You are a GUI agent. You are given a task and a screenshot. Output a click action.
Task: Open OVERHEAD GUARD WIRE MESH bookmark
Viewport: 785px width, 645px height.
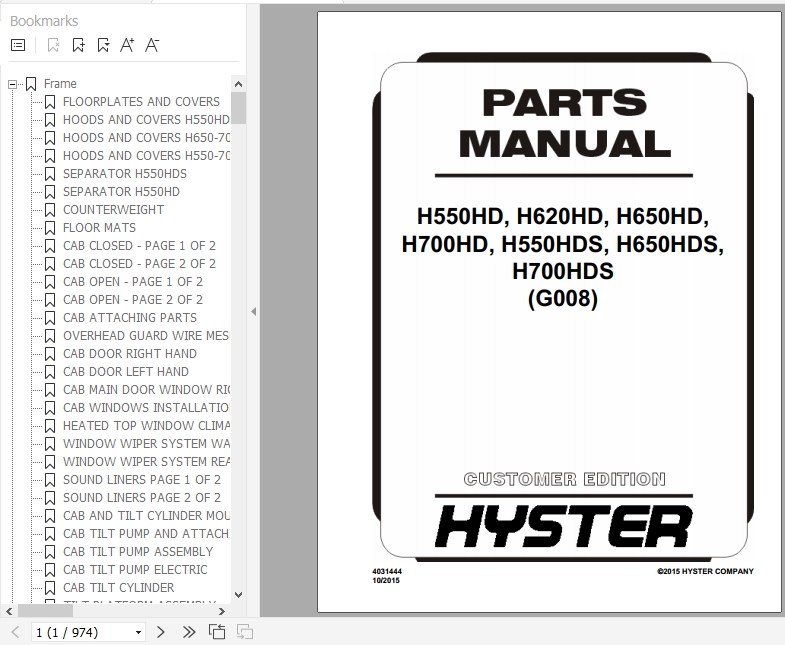click(x=146, y=336)
